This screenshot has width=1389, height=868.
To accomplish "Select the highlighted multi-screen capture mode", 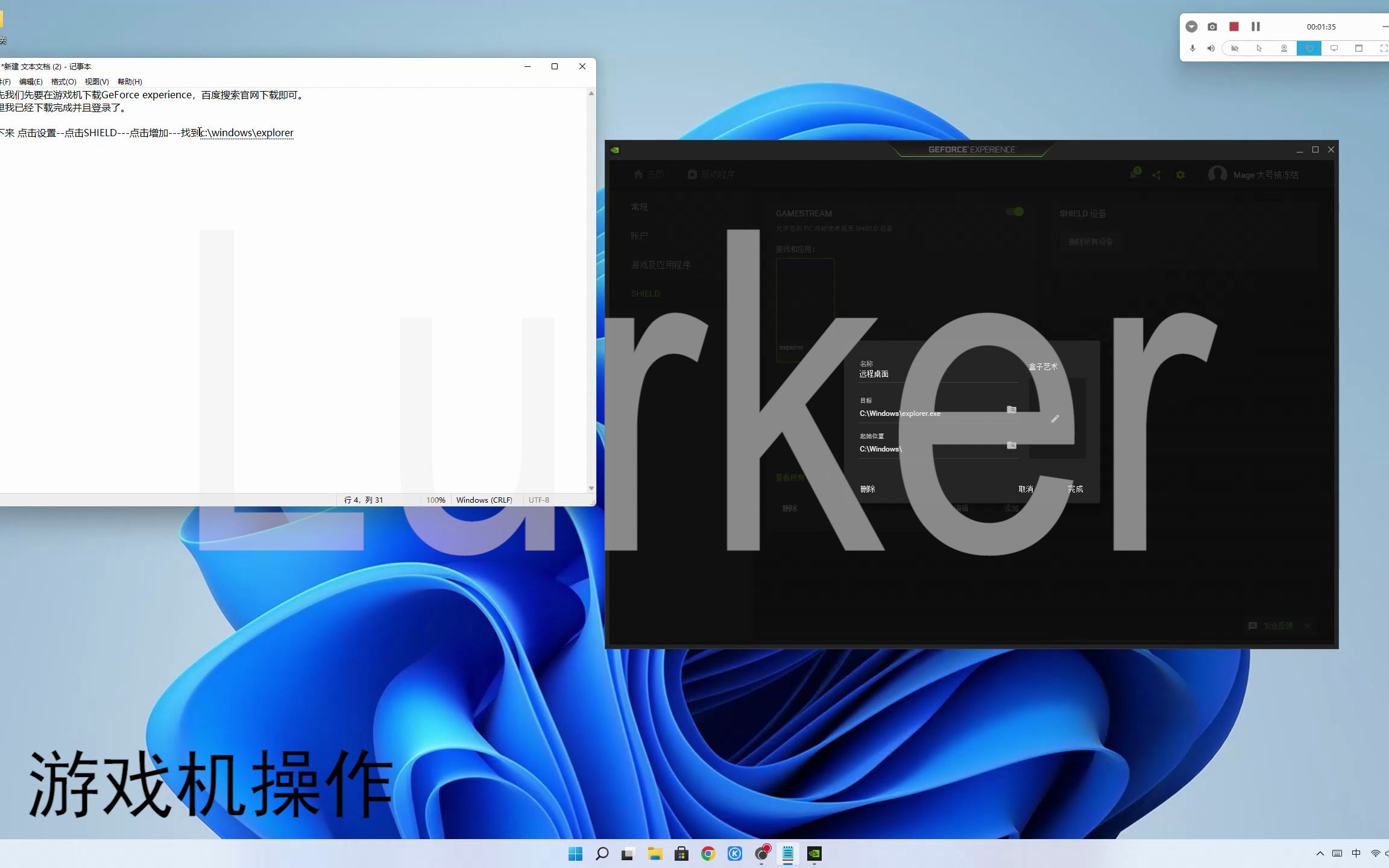I will 1309,48.
